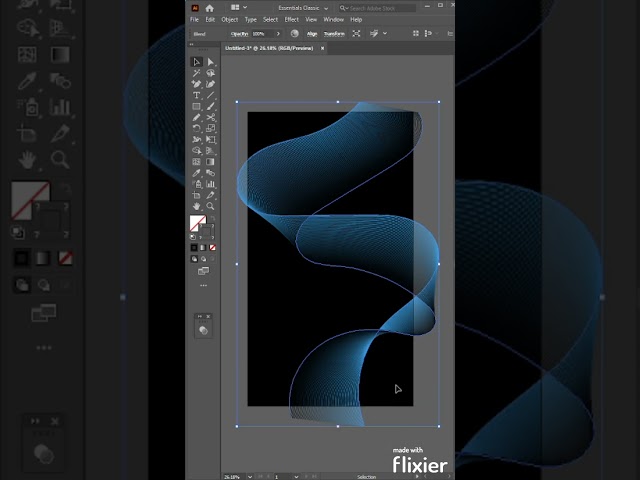Select the Rotate tool

click(196, 129)
